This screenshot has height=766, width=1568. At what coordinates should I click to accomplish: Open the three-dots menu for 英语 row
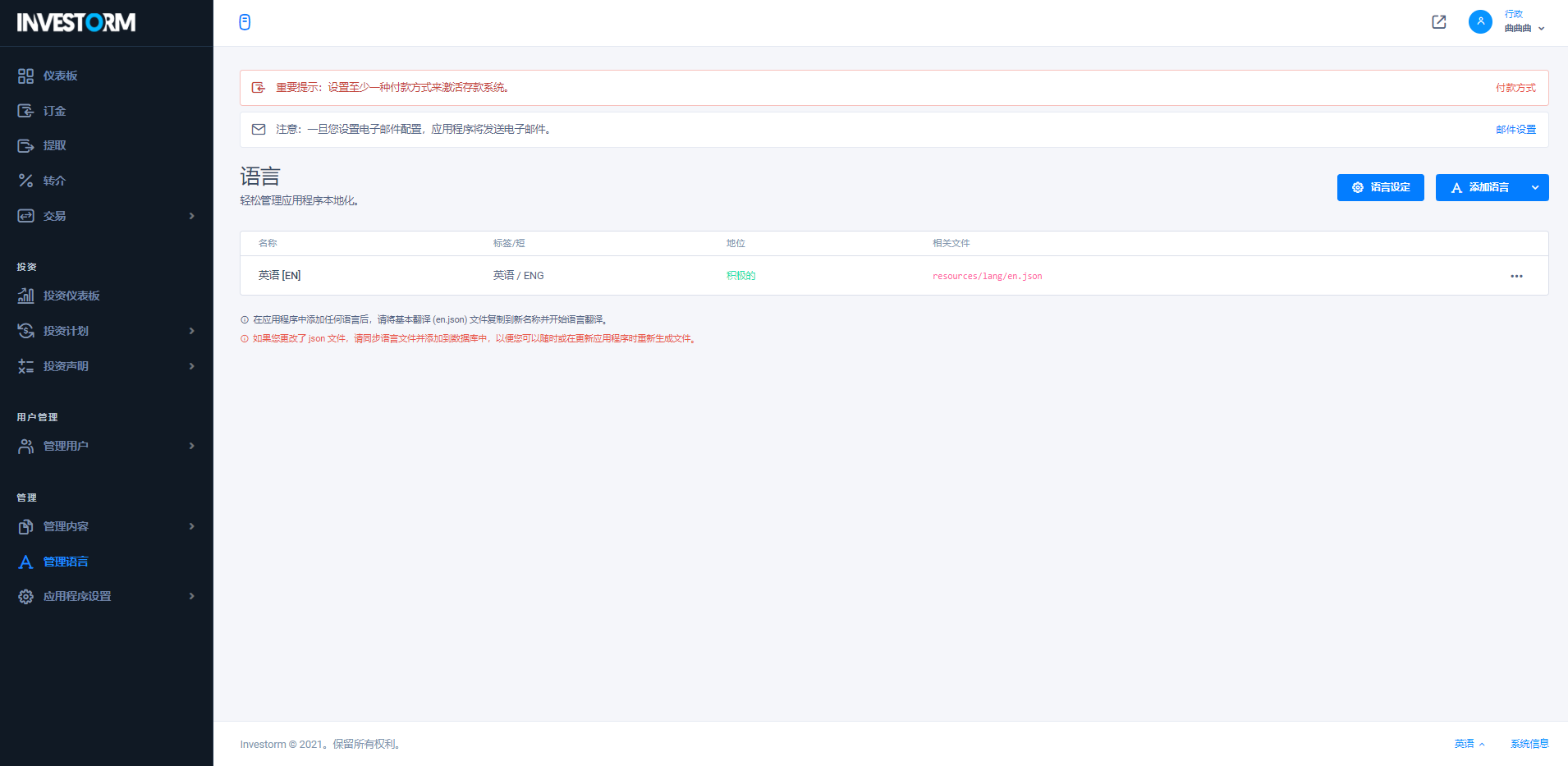point(1515,277)
